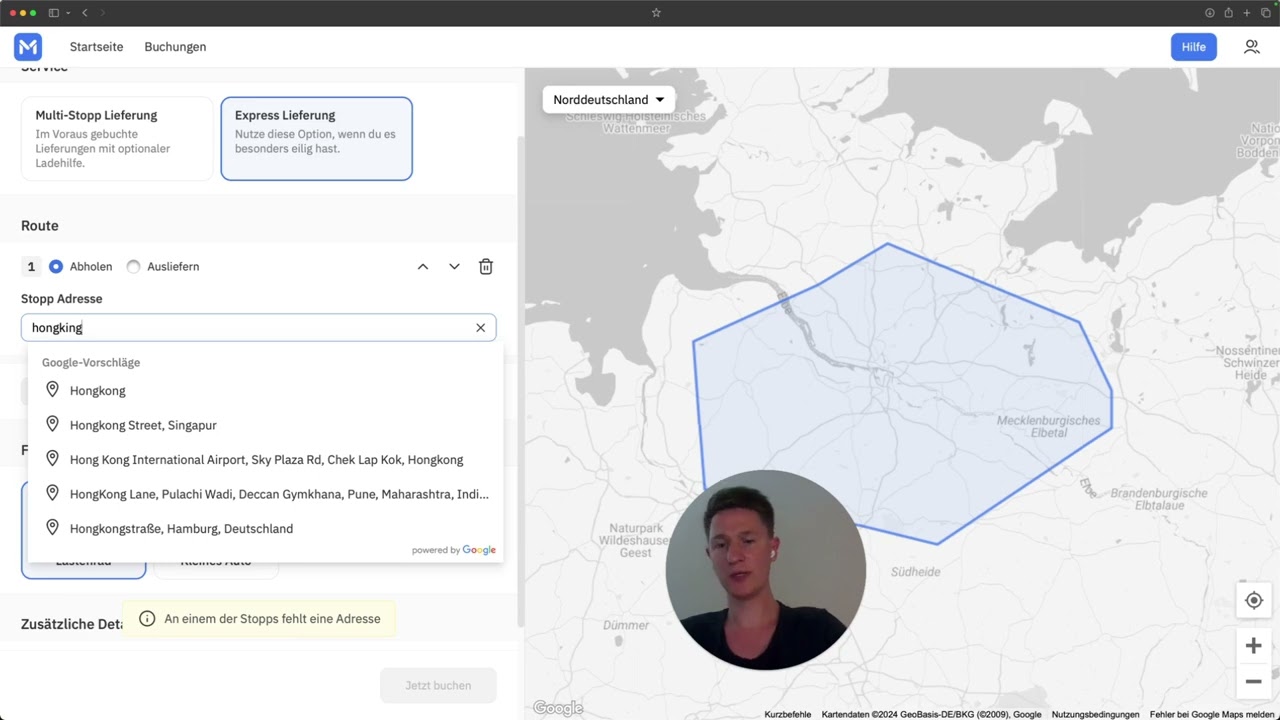Go to Startseite in navigation
1280x720 pixels.
97,47
